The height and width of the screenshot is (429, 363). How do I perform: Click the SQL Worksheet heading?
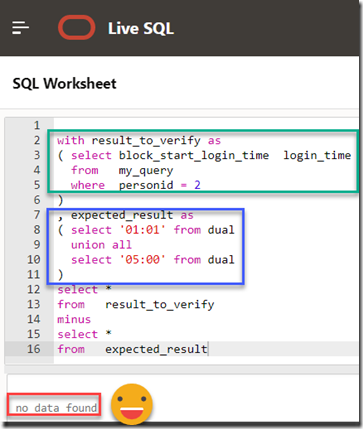coord(64,83)
